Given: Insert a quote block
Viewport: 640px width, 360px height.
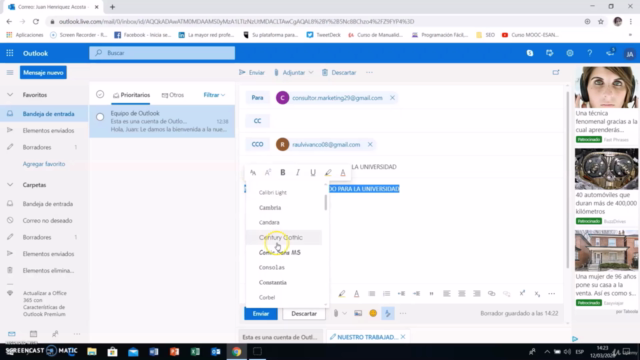Looking at the screenshot, I should (x=431, y=293).
